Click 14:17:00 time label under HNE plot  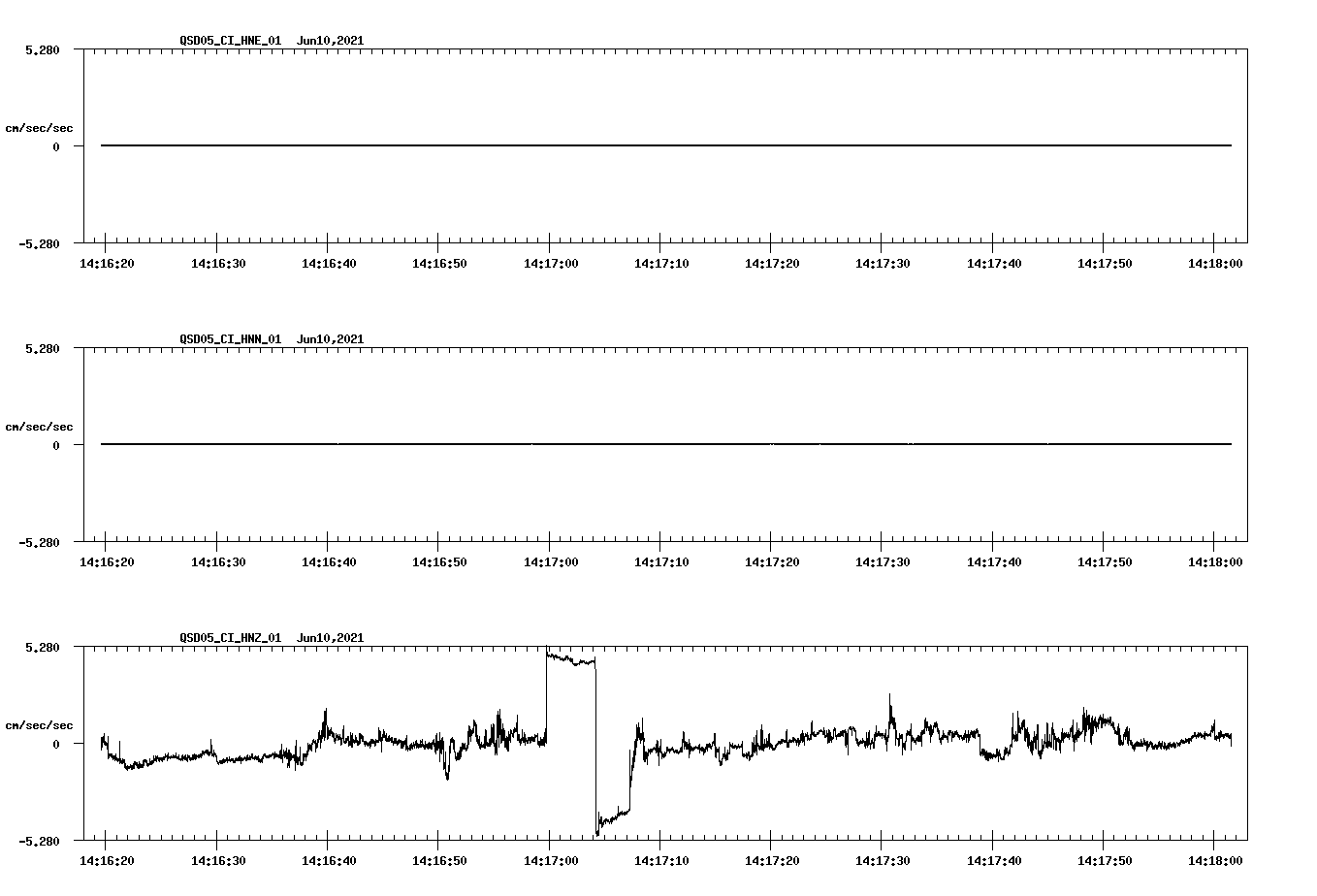550,263
